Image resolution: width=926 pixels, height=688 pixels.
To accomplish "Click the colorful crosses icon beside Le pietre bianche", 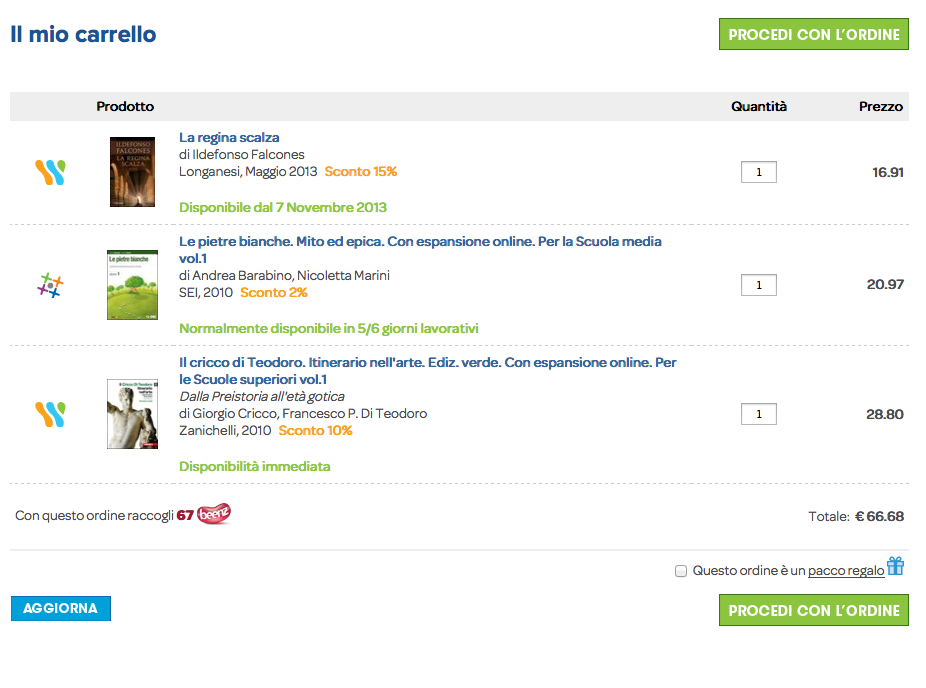I will click(x=50, y=285).
